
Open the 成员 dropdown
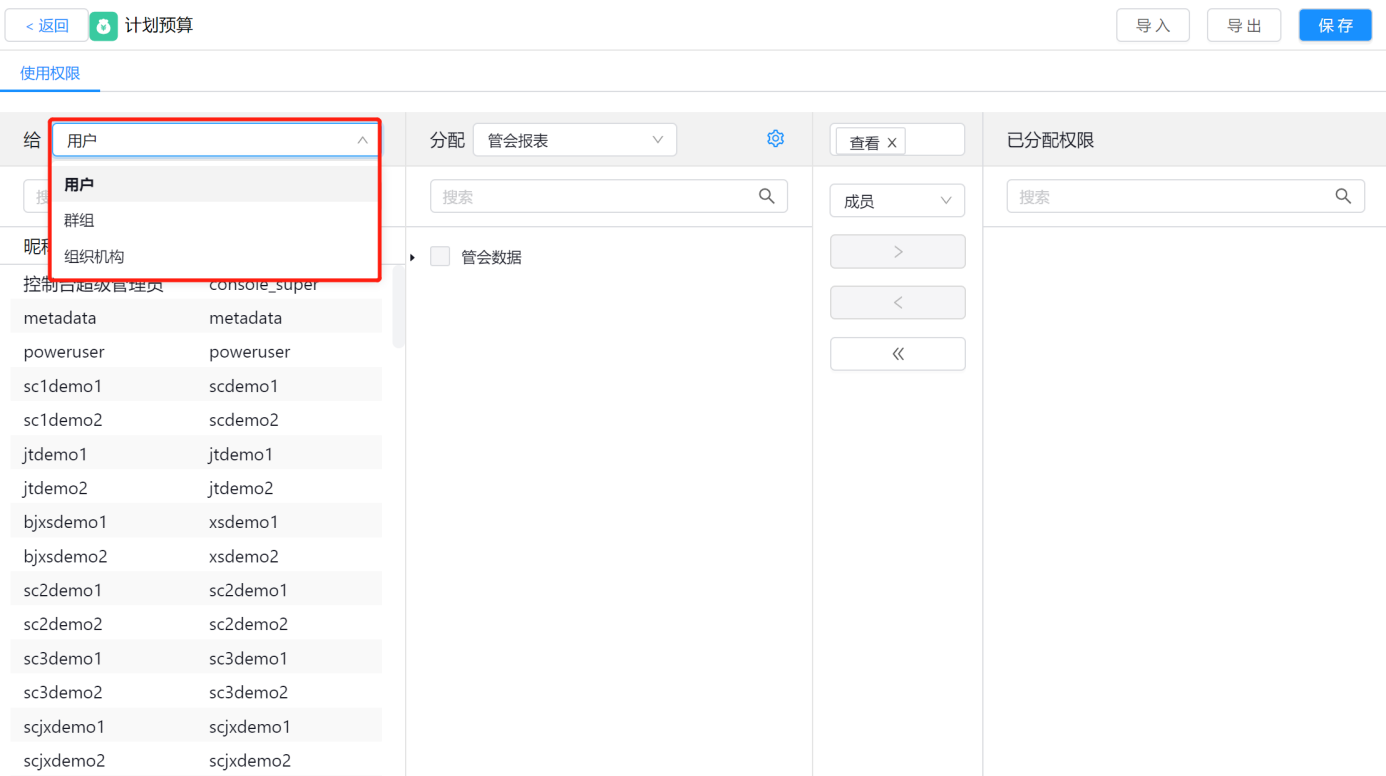pyautogui.click(x=897, y=201)
